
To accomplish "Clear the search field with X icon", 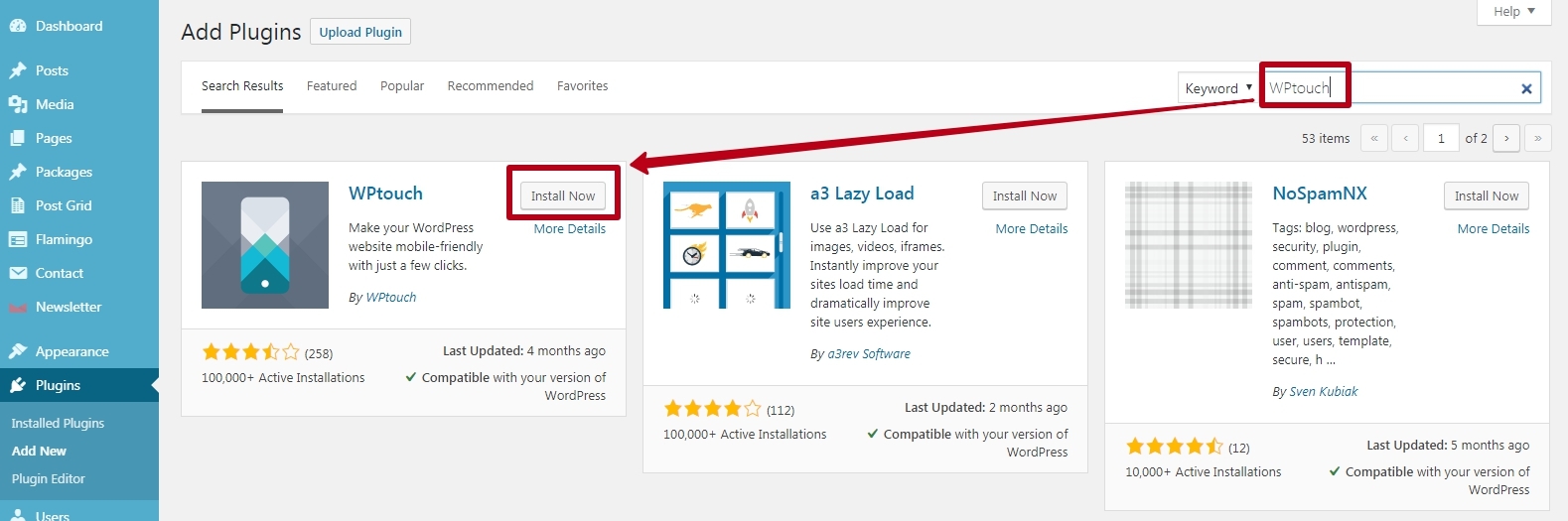I will click(1526, 88).
